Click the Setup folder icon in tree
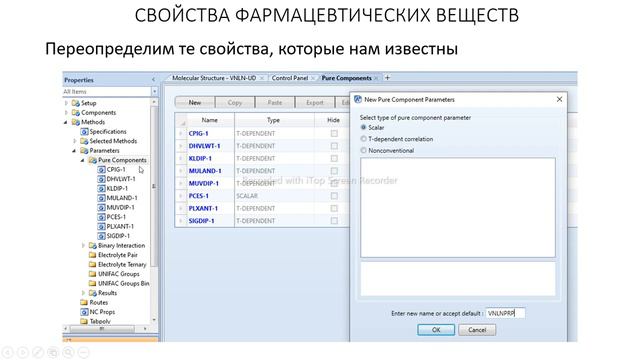 [76, 103]
